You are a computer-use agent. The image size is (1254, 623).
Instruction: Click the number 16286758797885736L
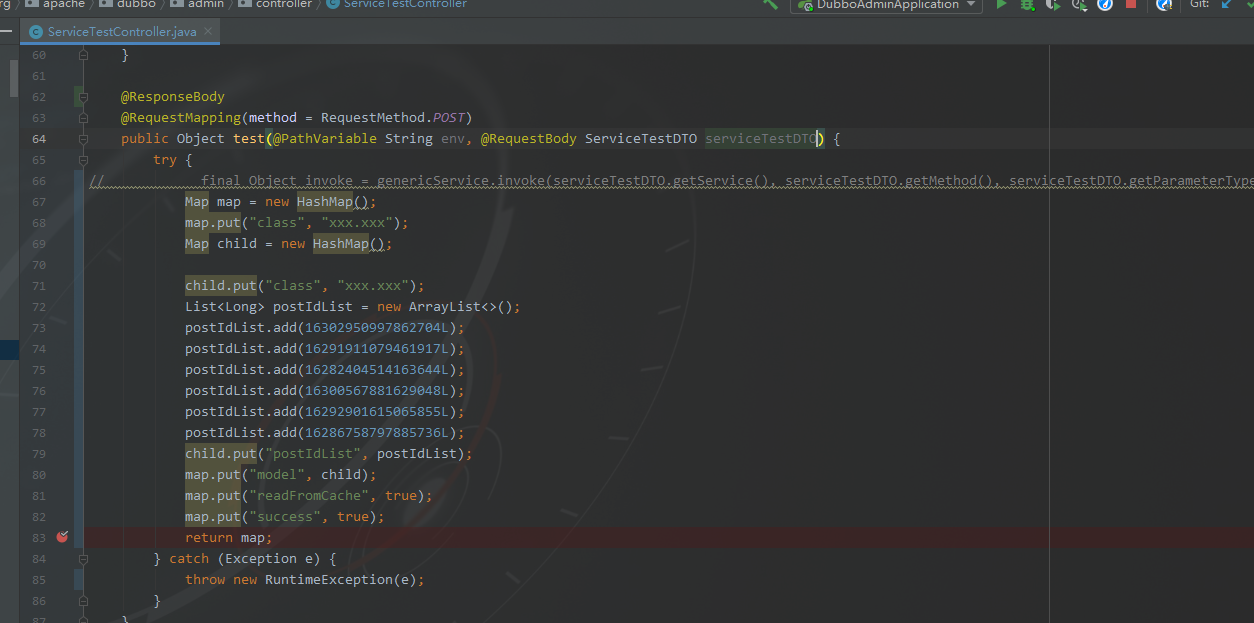point(377,433)
